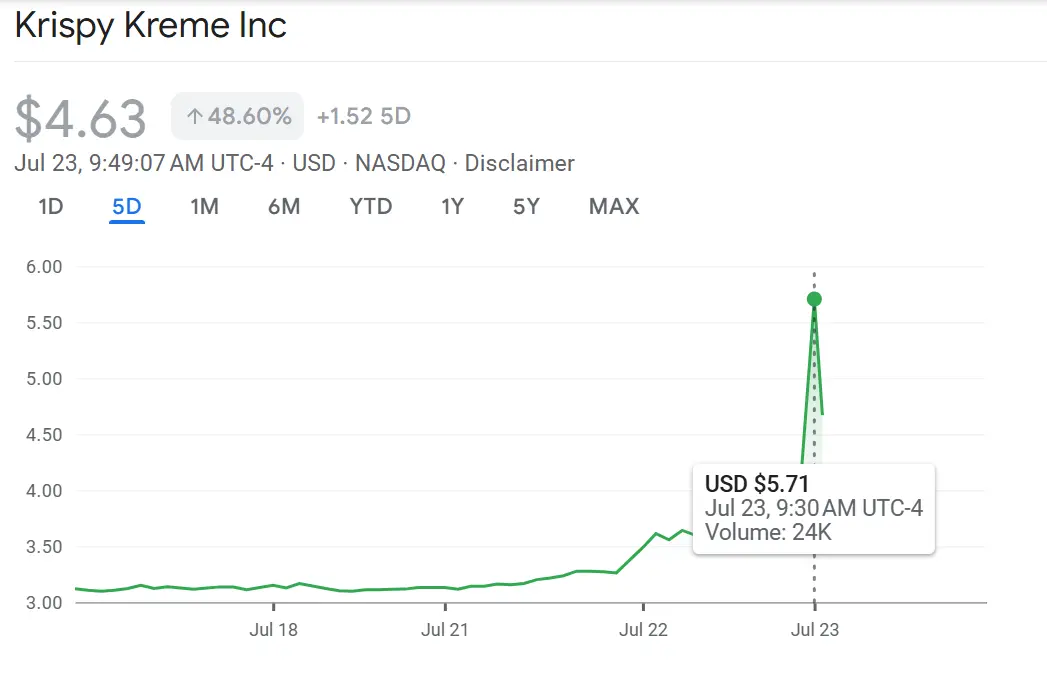Open the Disclaimer link
The image size is (1047, 675).
click(x=520, y=163)
